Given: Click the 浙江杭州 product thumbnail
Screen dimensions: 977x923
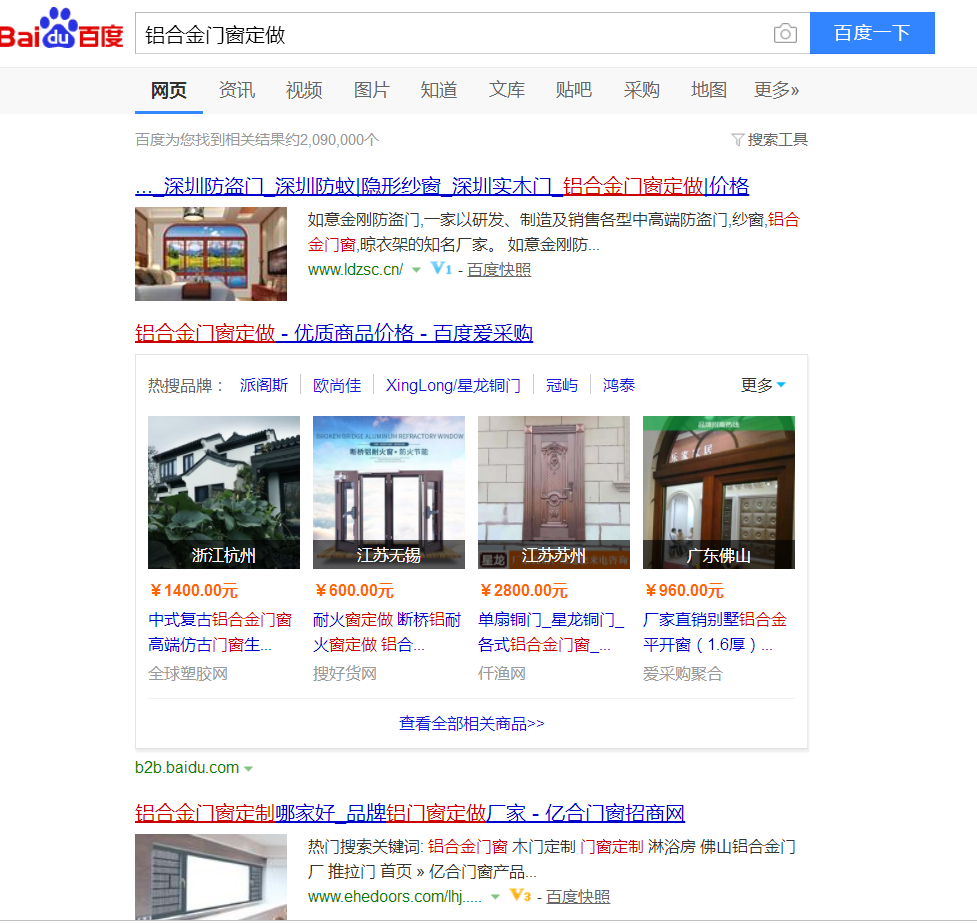Looking at the screenshot, I should click(224, 492).
